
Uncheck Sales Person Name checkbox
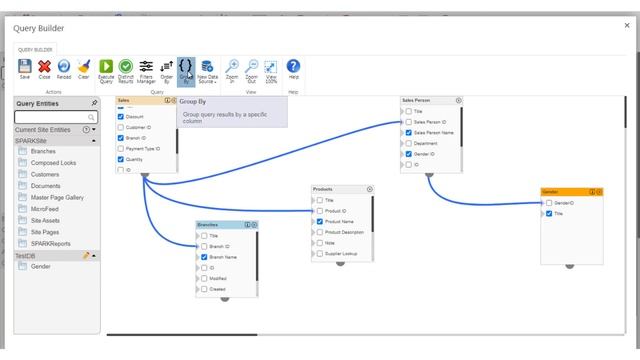(x=409, y=133)
